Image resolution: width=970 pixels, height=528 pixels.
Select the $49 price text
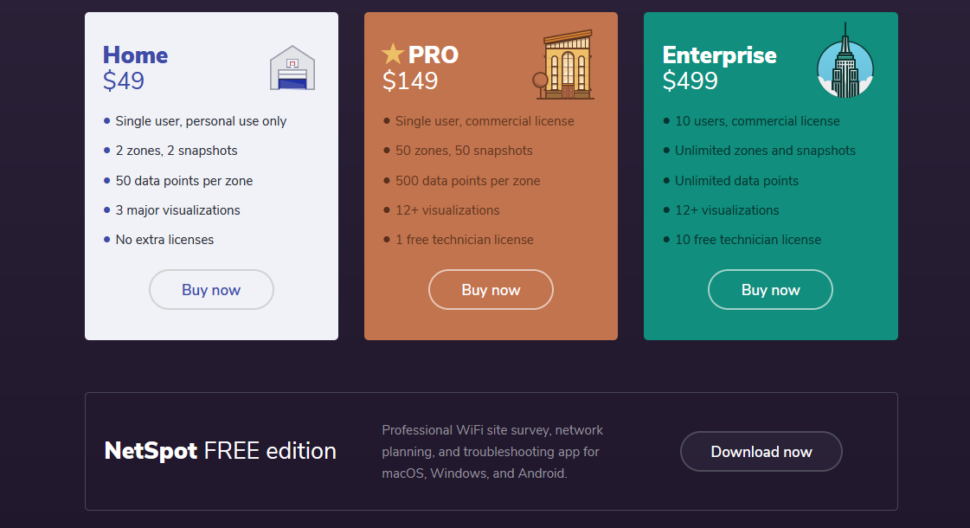click(x=124, y=81)
